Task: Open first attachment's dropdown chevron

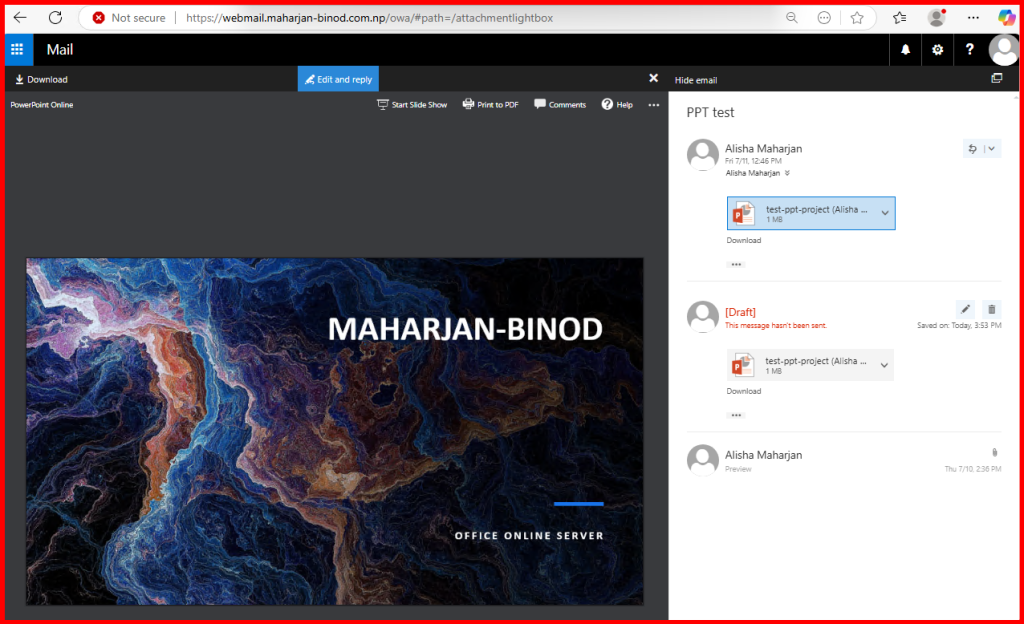Action: tap(884, 213)
